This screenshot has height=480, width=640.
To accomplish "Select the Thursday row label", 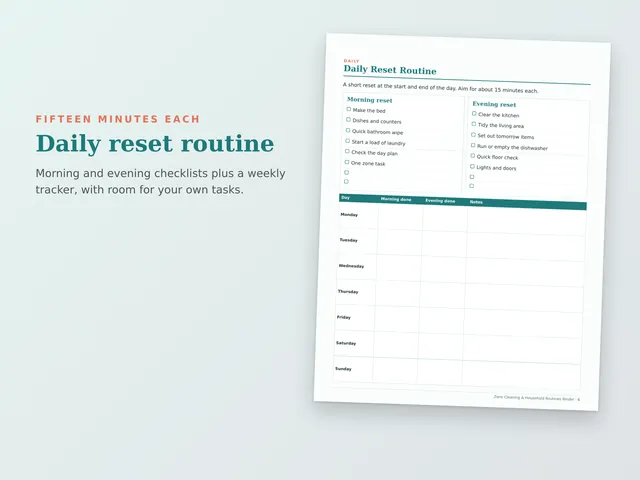I will click(348, 291).
